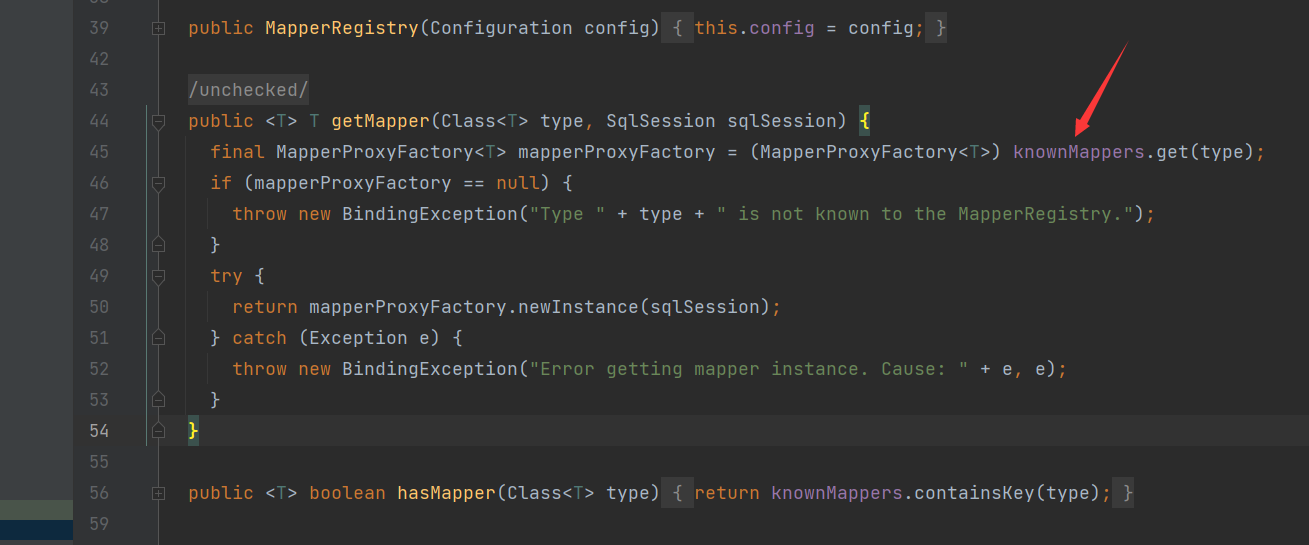Viewport: 1309px width, 545px height.
Task: Collapse the try block at line 49
Action: [158, 277]
